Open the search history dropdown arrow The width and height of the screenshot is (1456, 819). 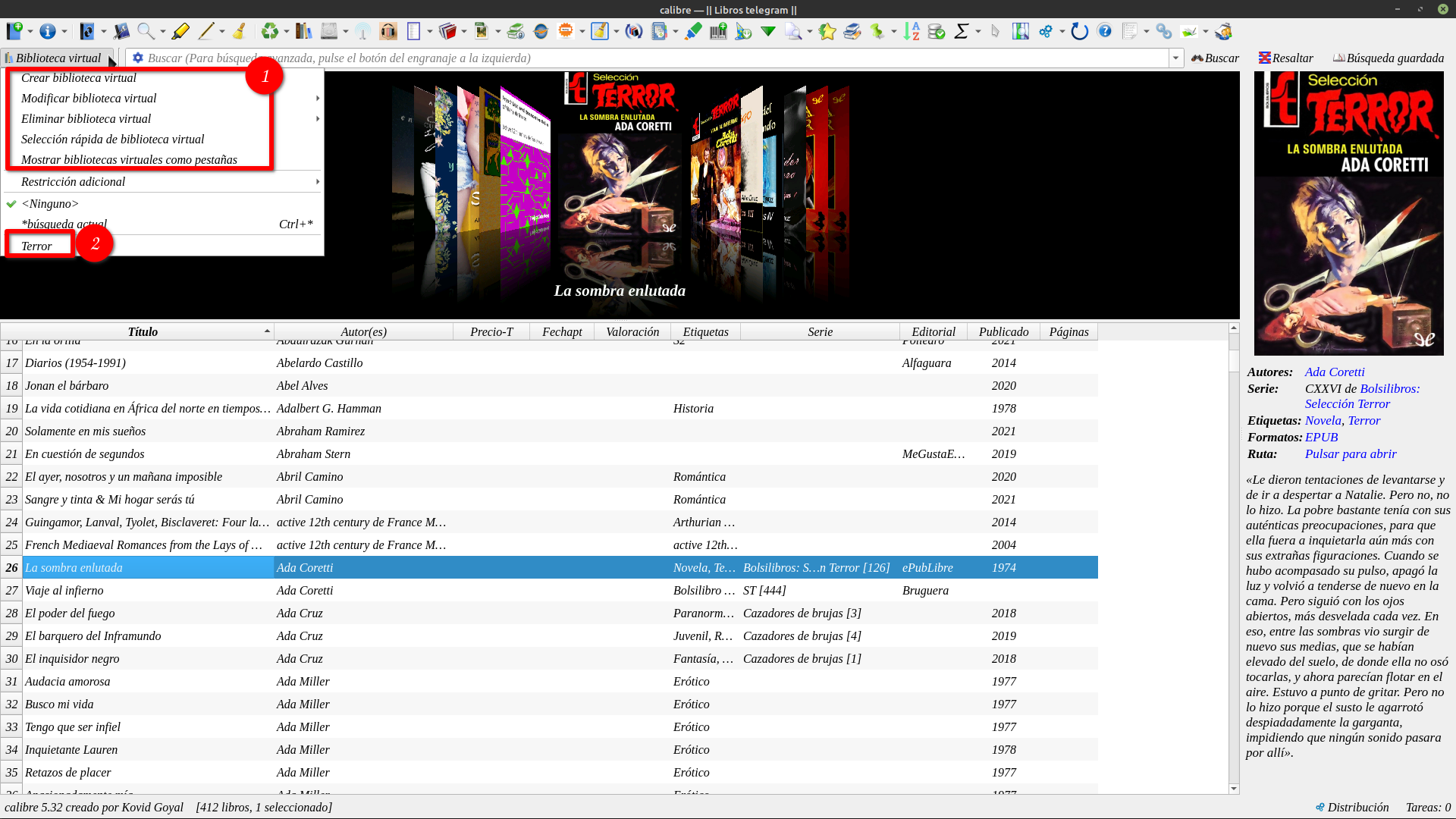coord(1176,58)
